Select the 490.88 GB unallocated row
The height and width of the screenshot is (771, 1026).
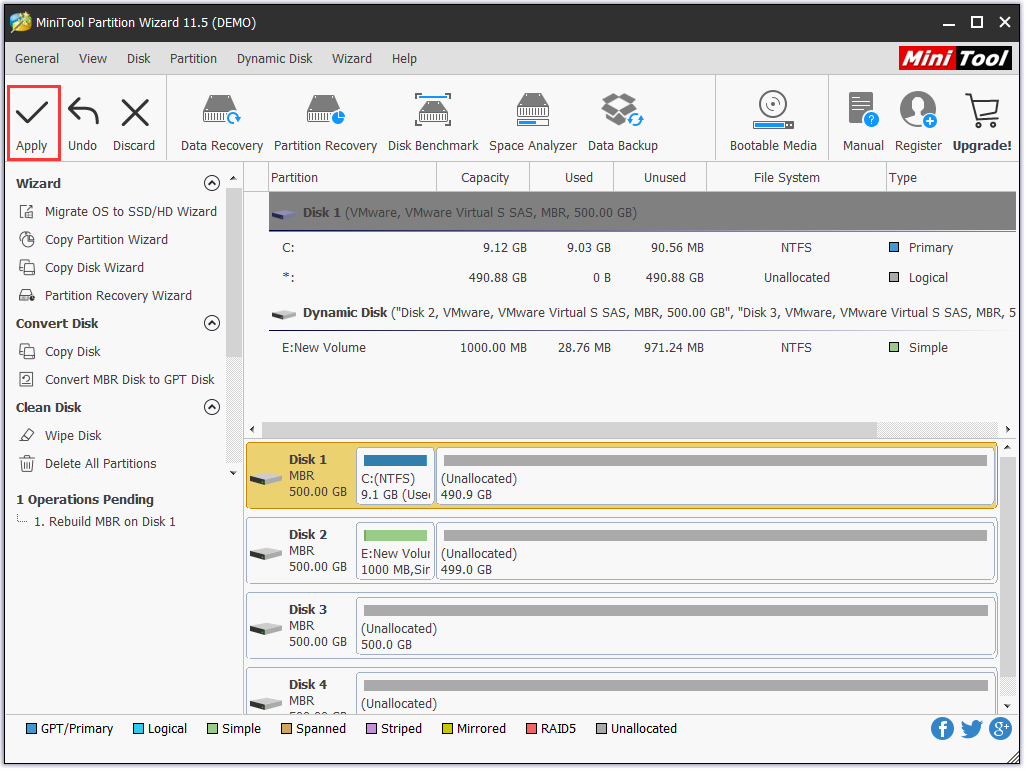click(642, 278)
